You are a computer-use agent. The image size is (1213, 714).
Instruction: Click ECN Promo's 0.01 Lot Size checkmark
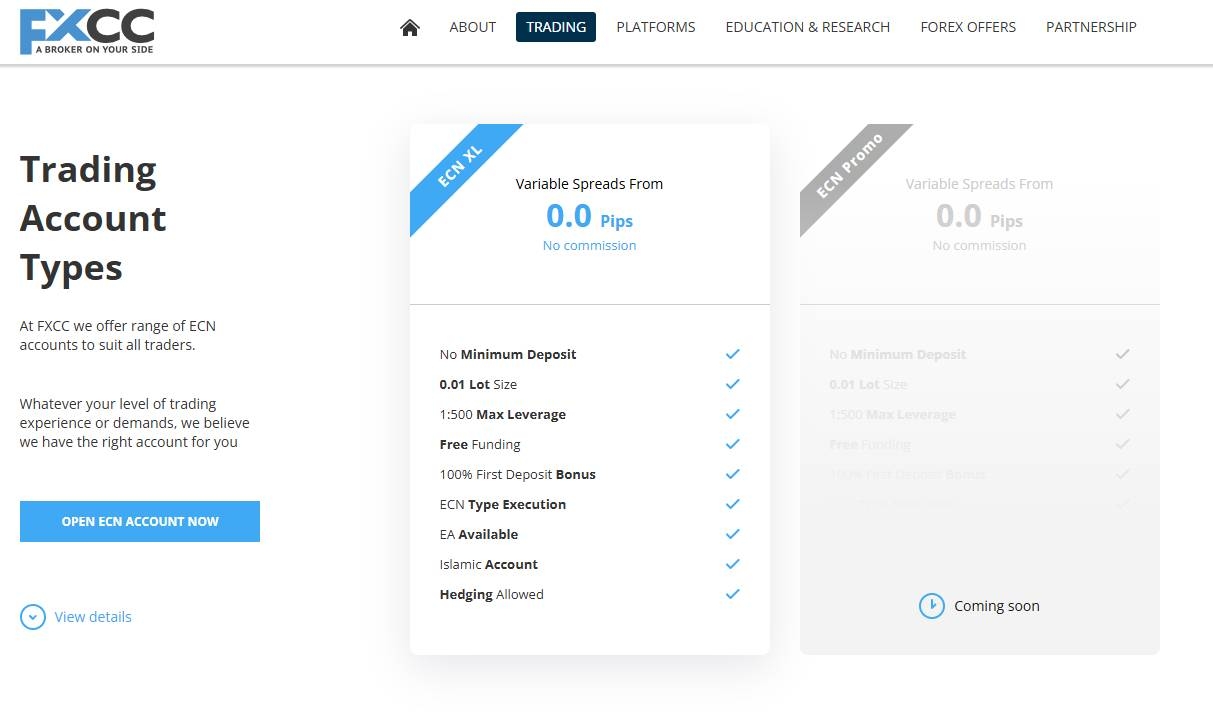click(1123, 384)
